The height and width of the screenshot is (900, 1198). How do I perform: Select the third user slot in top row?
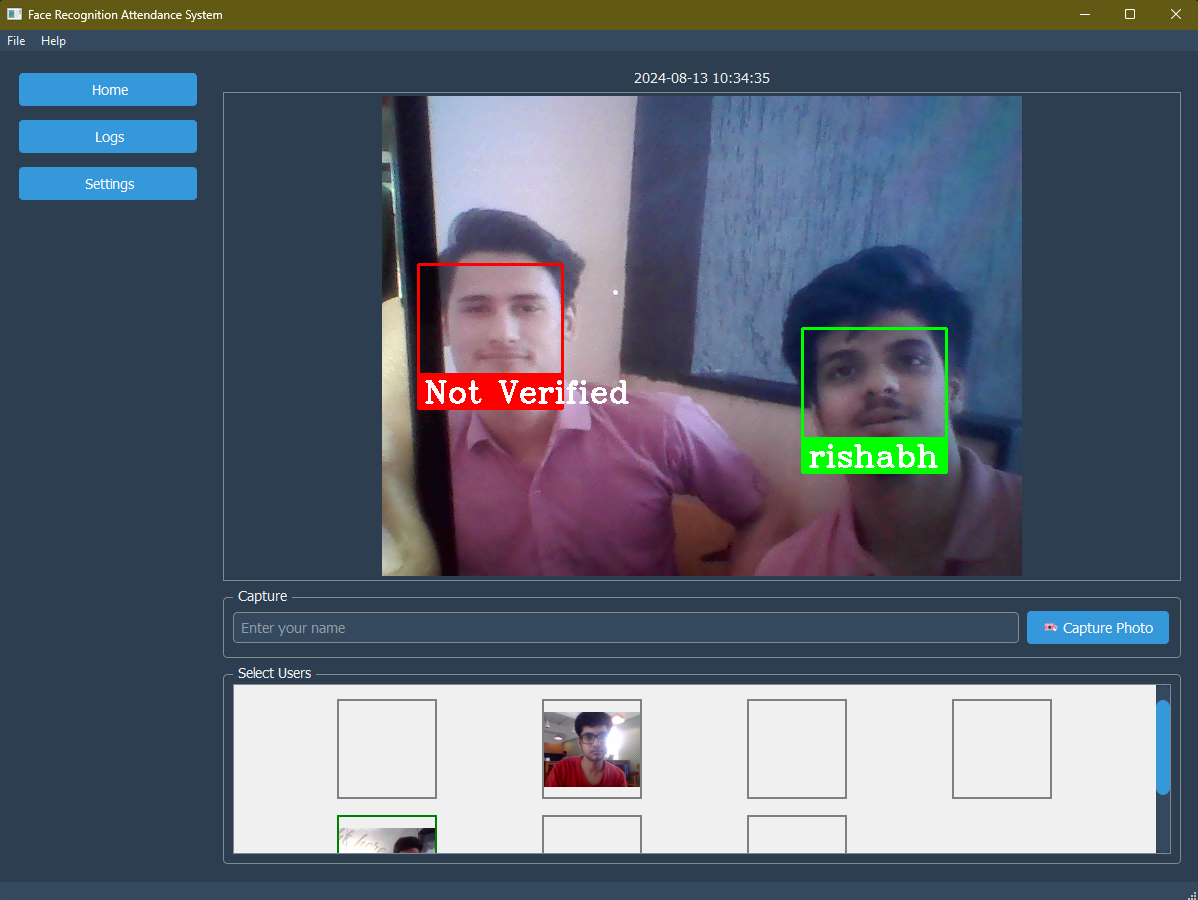(797, 749)
